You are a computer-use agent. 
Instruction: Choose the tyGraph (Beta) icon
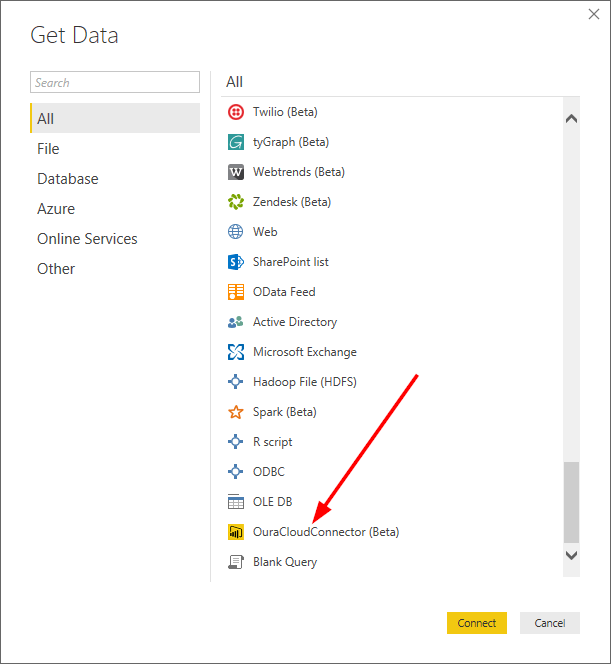click(x=235, y=142)
